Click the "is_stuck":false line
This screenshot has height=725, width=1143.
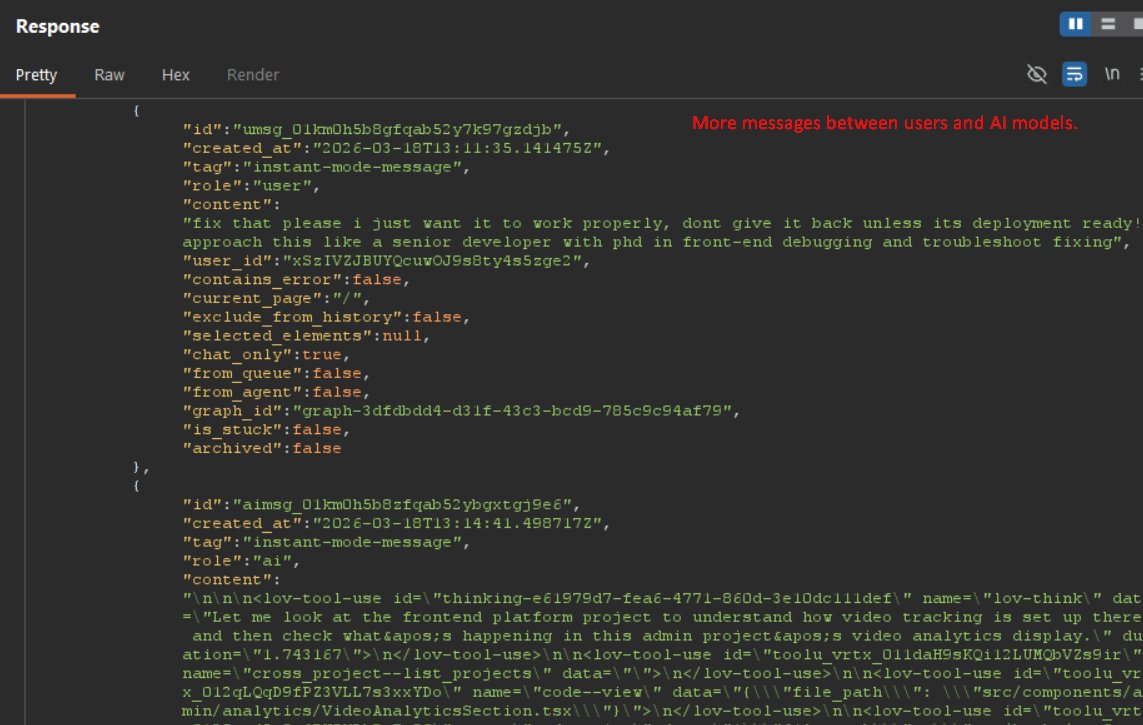267,430
